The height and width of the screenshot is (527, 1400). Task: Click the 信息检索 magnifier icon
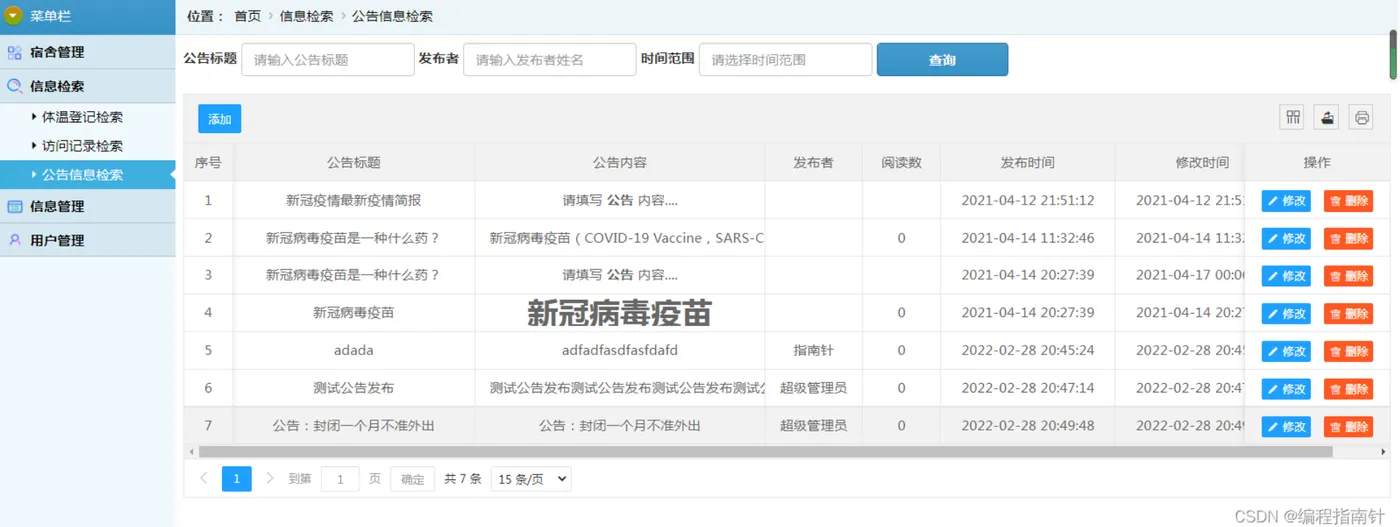(14, 86)
